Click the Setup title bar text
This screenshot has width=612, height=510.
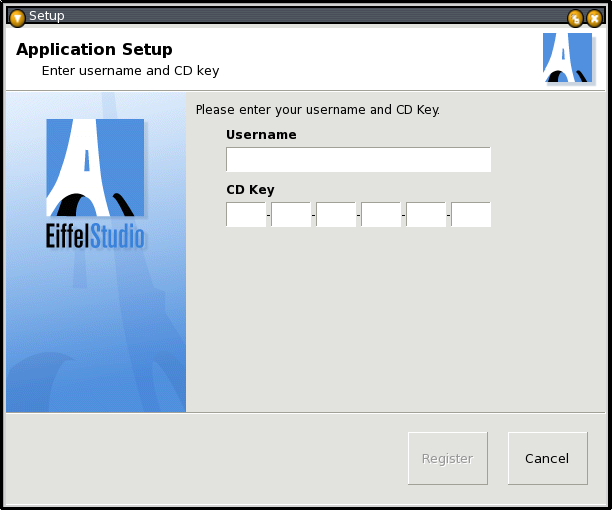point(46,16)
